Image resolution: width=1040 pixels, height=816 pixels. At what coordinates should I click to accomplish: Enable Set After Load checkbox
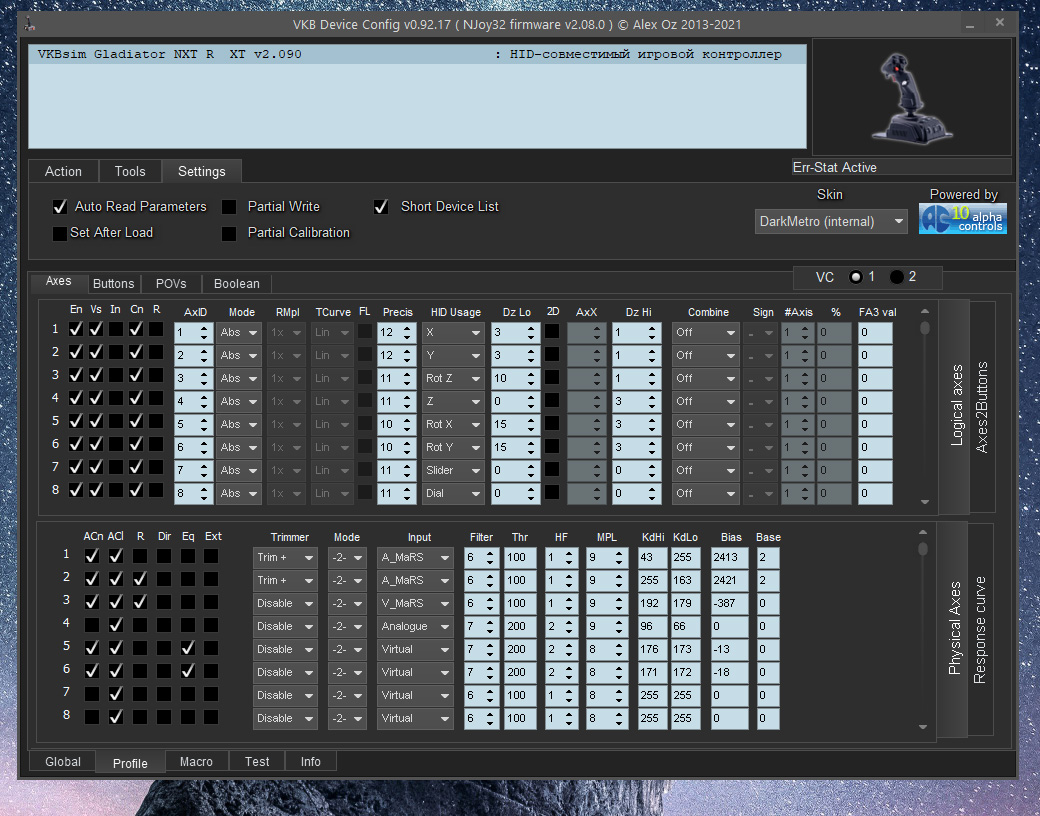point(60,233)
